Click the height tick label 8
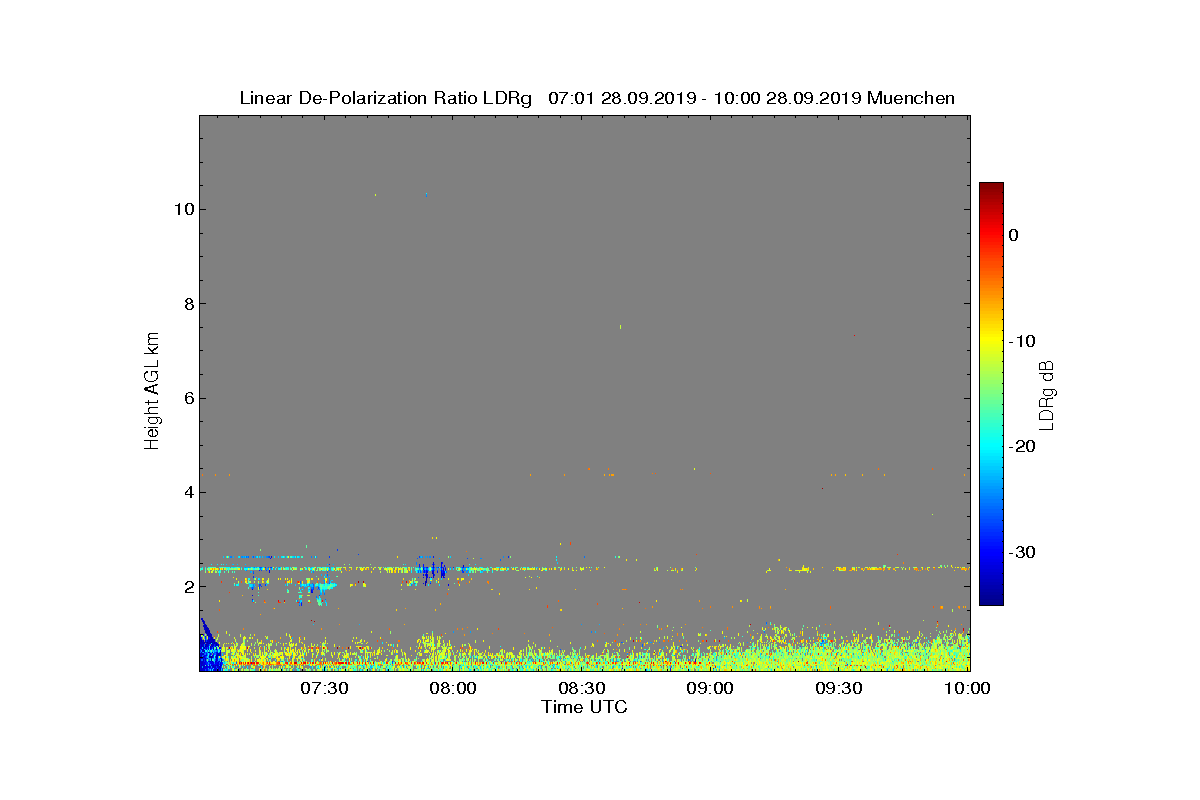 (187, 304)
